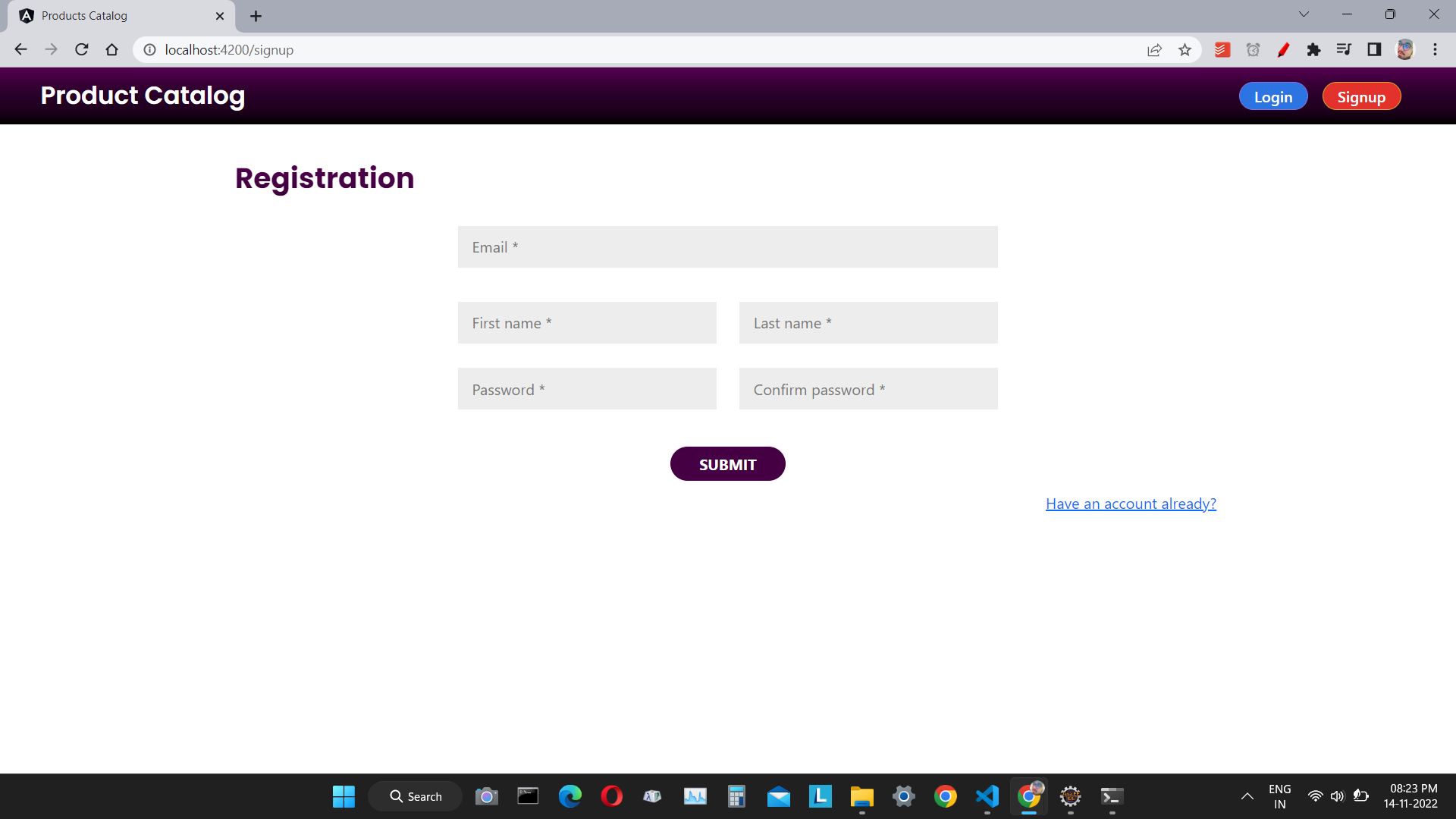Open Chrome three-dot menu

coord(1435,50)
